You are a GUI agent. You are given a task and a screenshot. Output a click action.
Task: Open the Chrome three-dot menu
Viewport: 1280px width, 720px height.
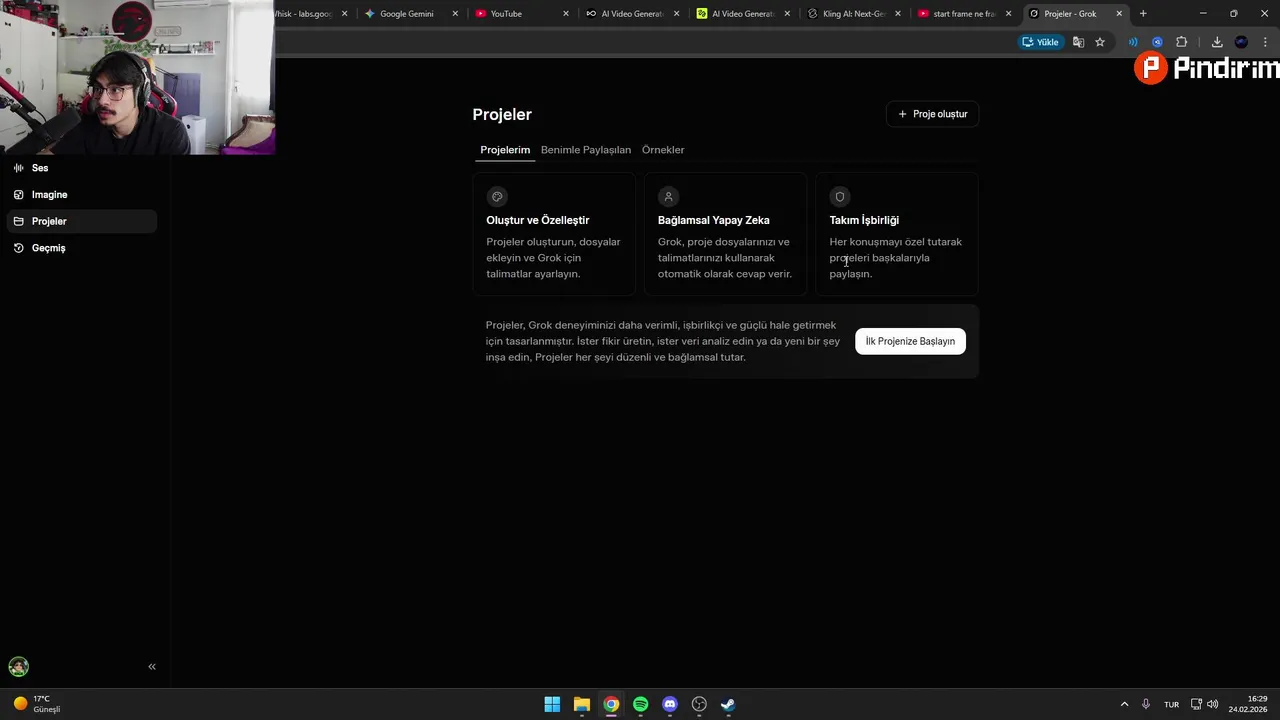coord(1265,42)
